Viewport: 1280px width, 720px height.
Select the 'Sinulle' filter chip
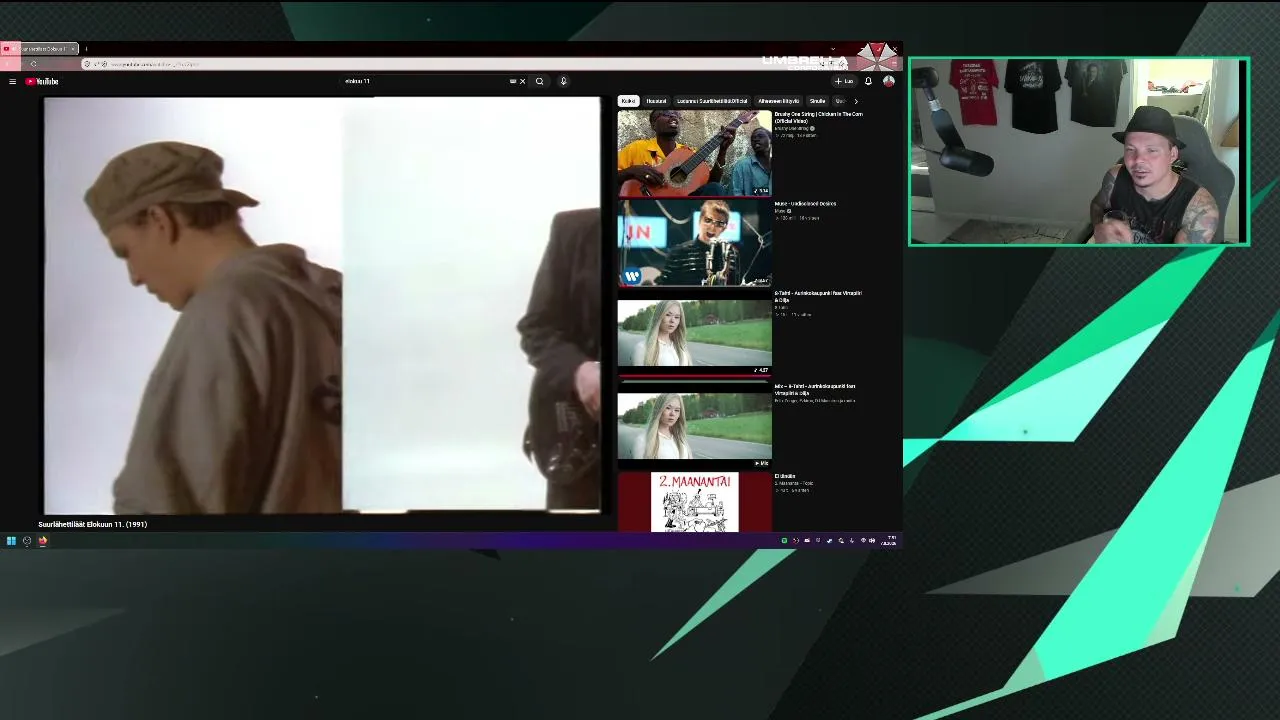coord(817,101)
